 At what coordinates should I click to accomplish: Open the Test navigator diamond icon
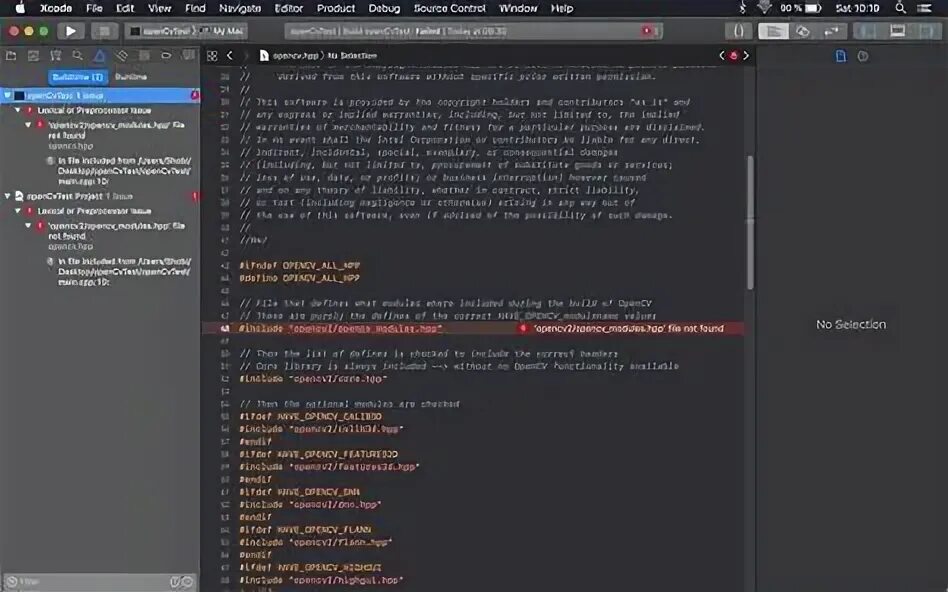point(122,56)
